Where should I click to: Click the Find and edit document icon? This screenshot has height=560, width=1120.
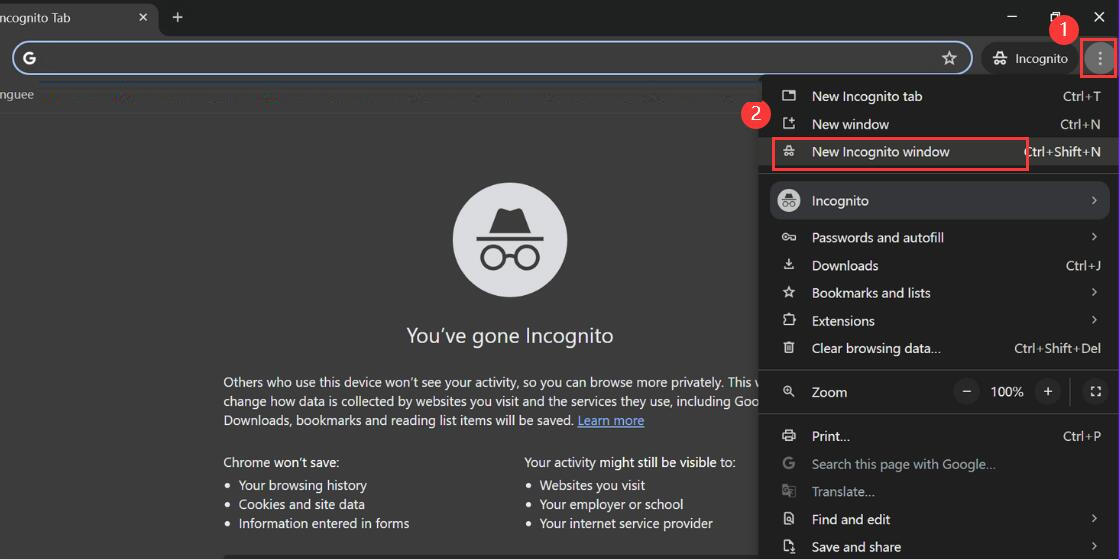click(789, 519)
